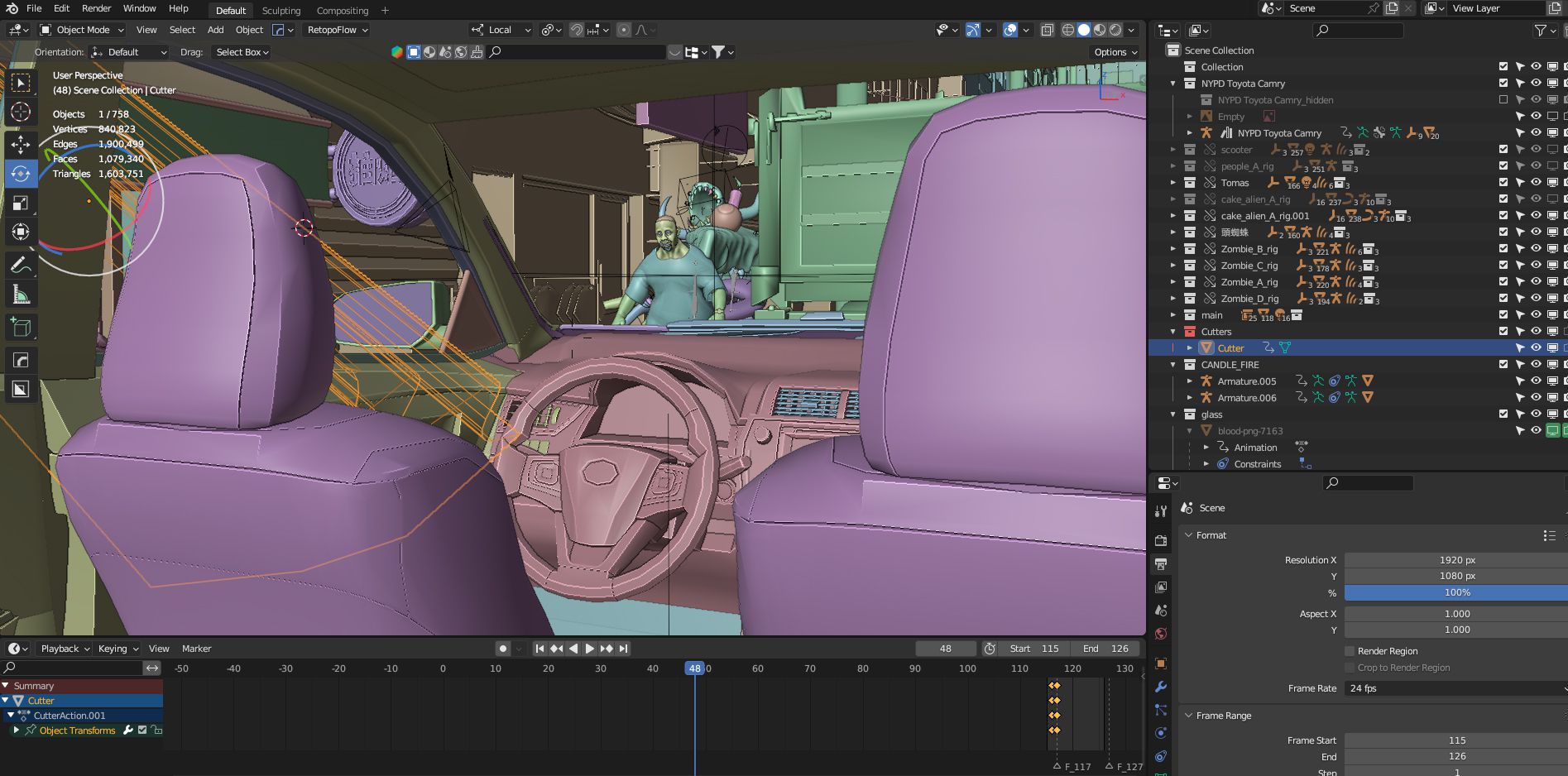The image size is (1568, 776).
Task: Open the Render menu
Action: click(96, 8)
